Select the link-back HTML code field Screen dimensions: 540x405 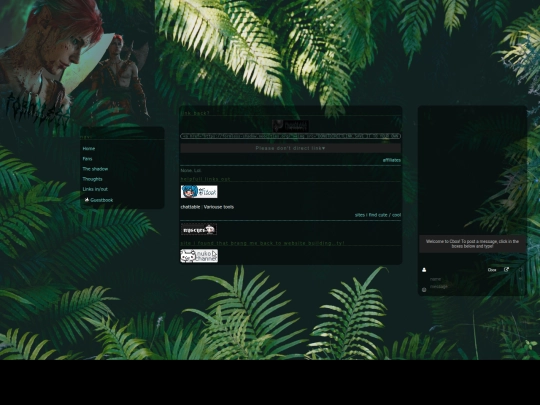pos(290,136)
